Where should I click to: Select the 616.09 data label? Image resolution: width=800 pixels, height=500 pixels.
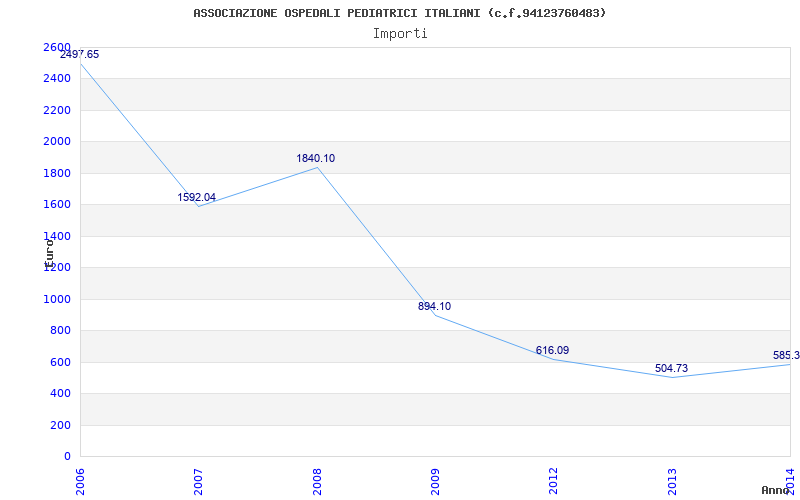(x=552, y=350)
